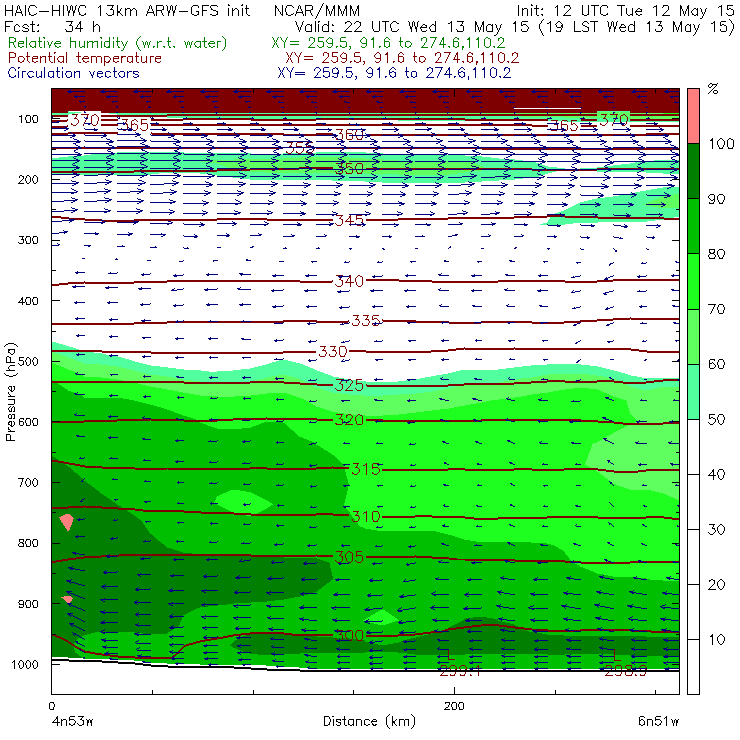Click the green 'Relative humidity (w.r.t. water)' legend
The width and height of the screenshot is (740, 740).
click(x=118, y=43)
